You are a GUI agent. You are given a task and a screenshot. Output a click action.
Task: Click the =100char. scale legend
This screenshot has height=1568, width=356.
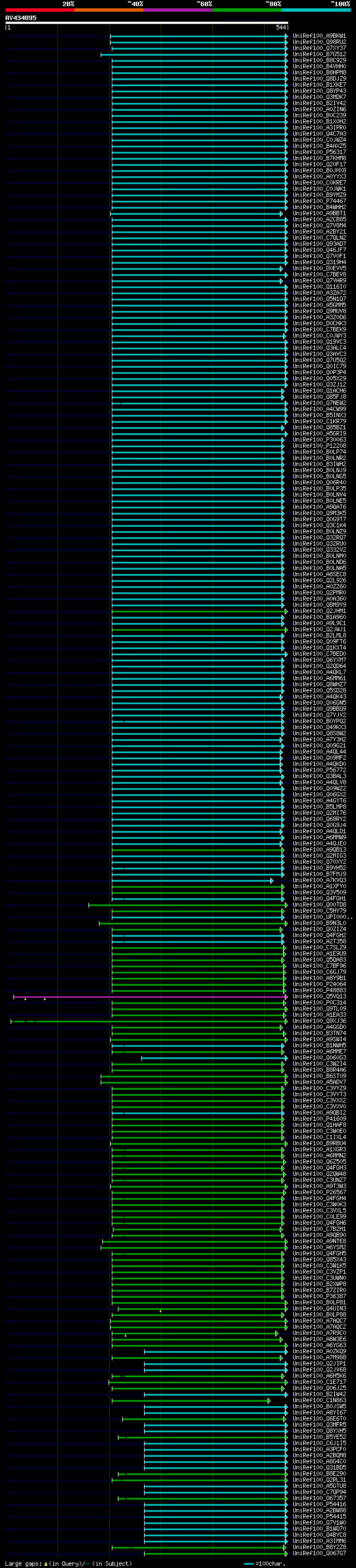click(265, 1564)
